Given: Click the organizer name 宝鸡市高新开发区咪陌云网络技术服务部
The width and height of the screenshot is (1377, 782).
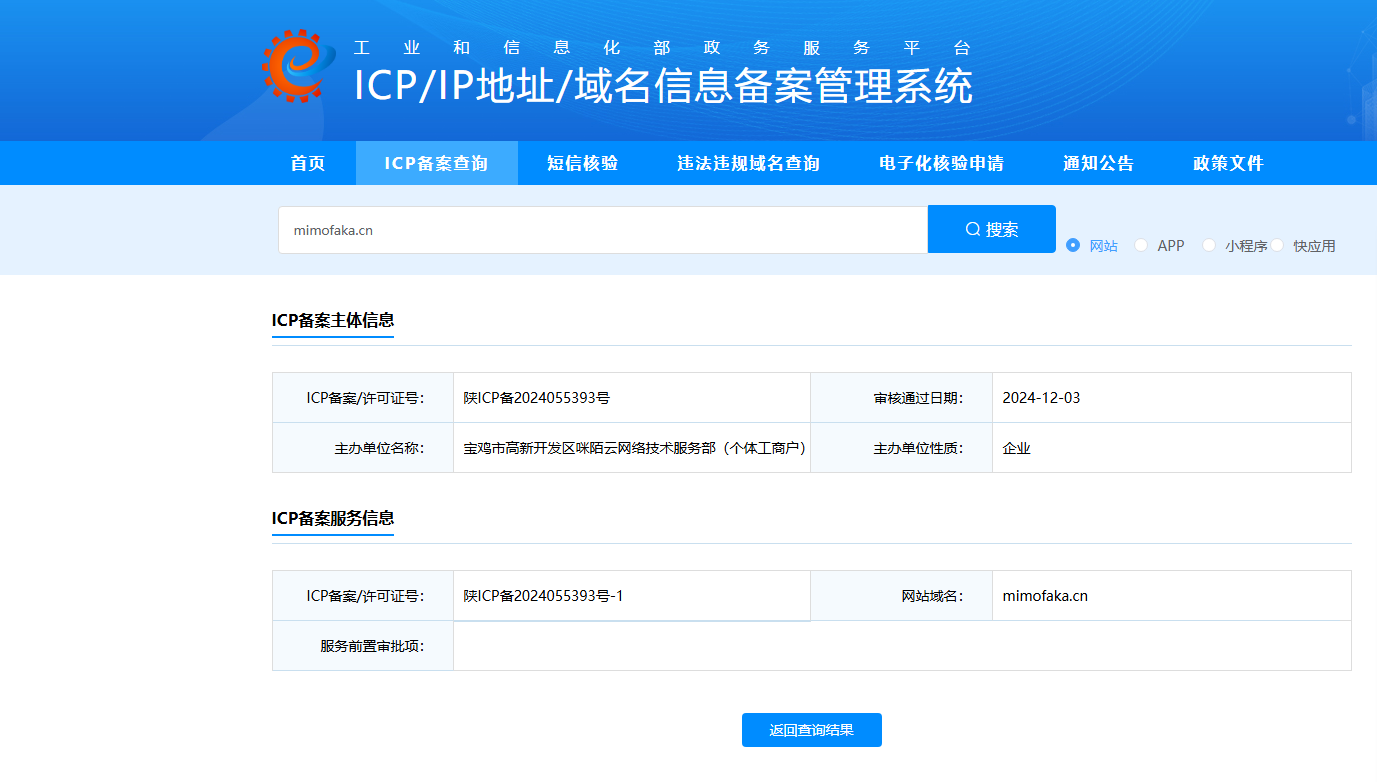Looking at the screenshot, I should pyautogui.click(x=635, y=448).
